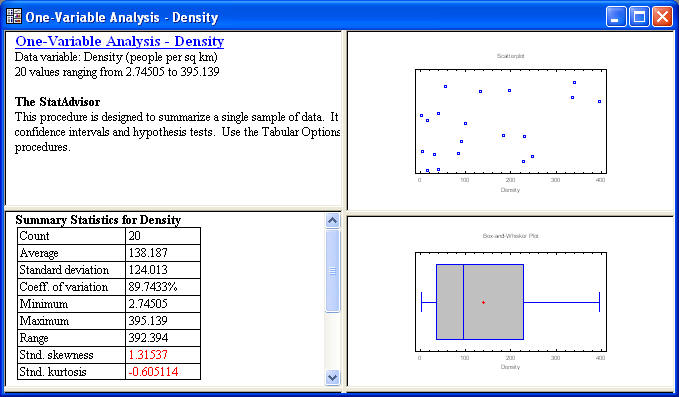Click the window icon in title bar

tap(14, 16)
